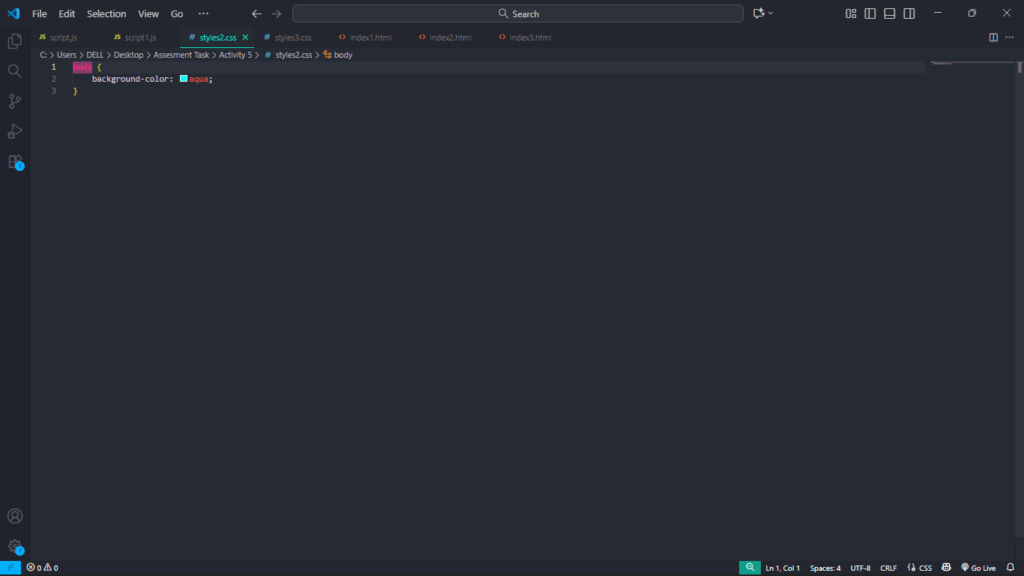Screen dimensions: 1024x576
Task: Open the Source Control view
Action: click(15, 101)
